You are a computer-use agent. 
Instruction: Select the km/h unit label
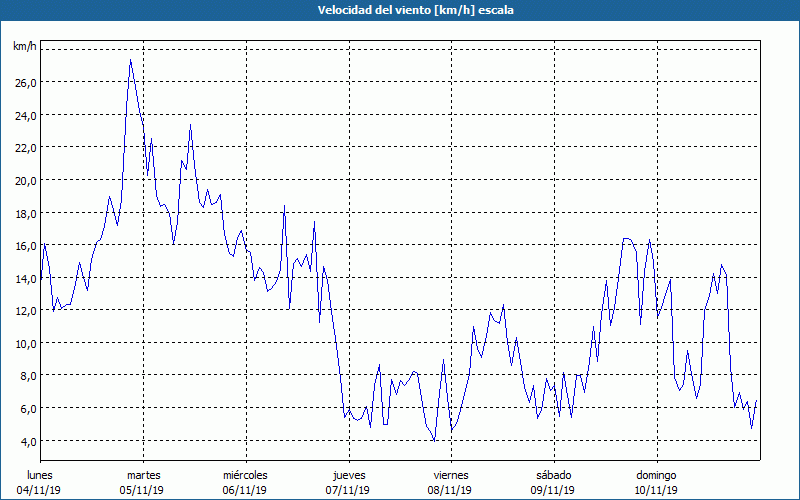25,46
